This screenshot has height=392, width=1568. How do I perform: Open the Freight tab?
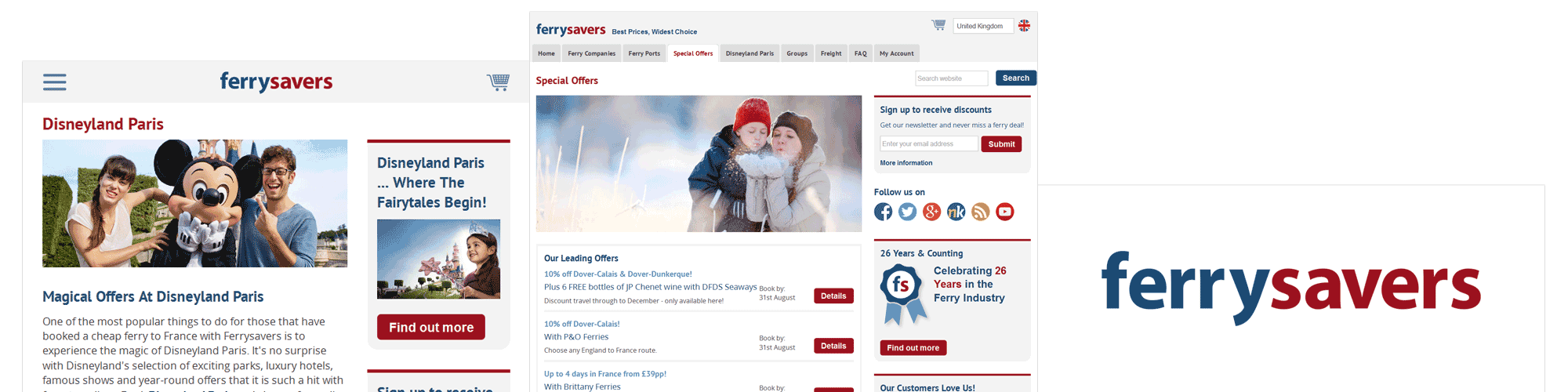tap(831, 53)
